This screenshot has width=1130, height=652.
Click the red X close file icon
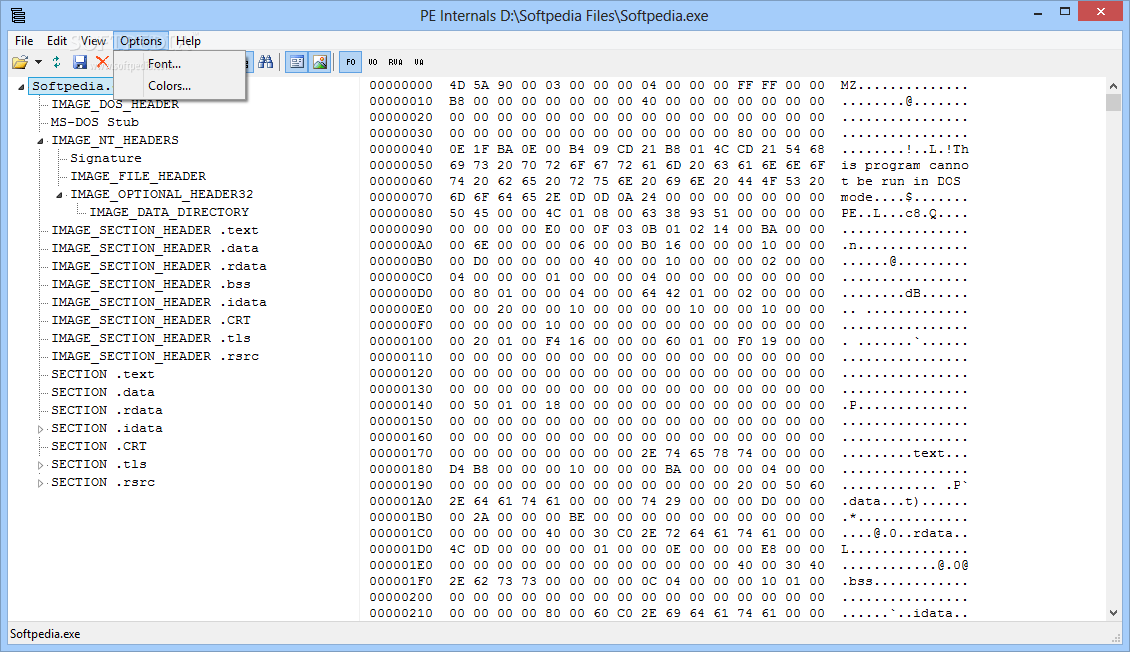tap(102, 63)
